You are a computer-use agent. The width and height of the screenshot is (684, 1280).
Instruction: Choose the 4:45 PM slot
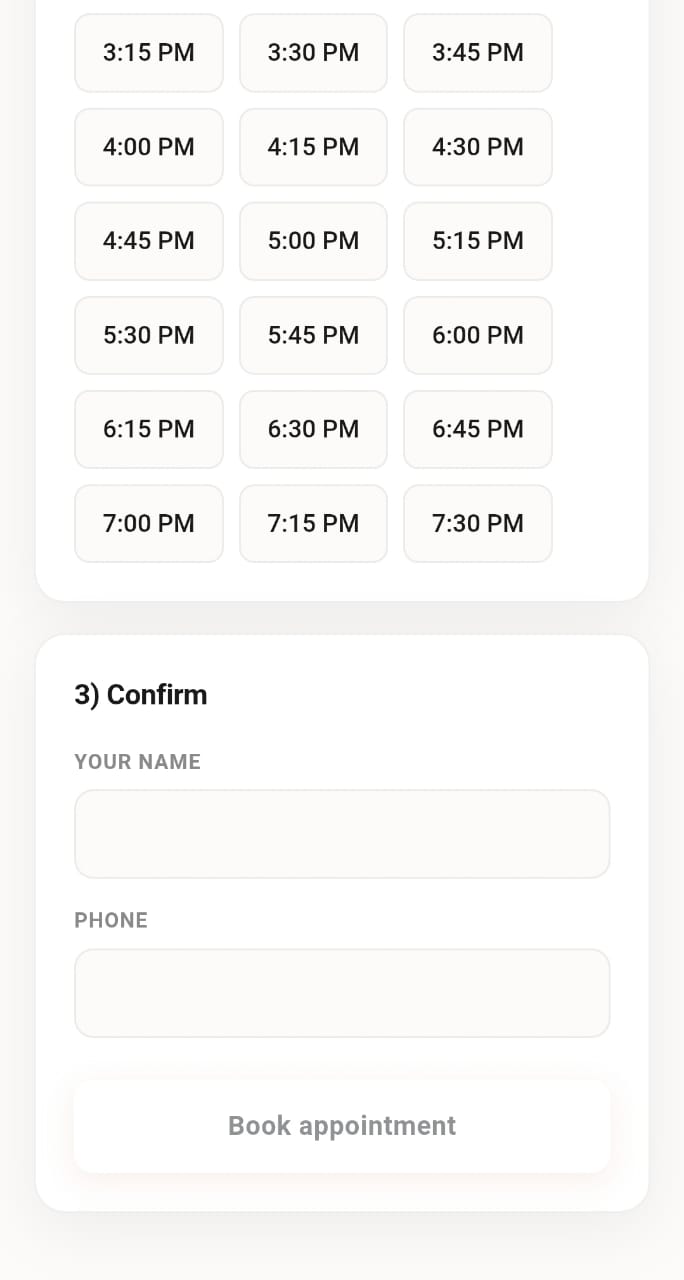(x=148, y=240)
